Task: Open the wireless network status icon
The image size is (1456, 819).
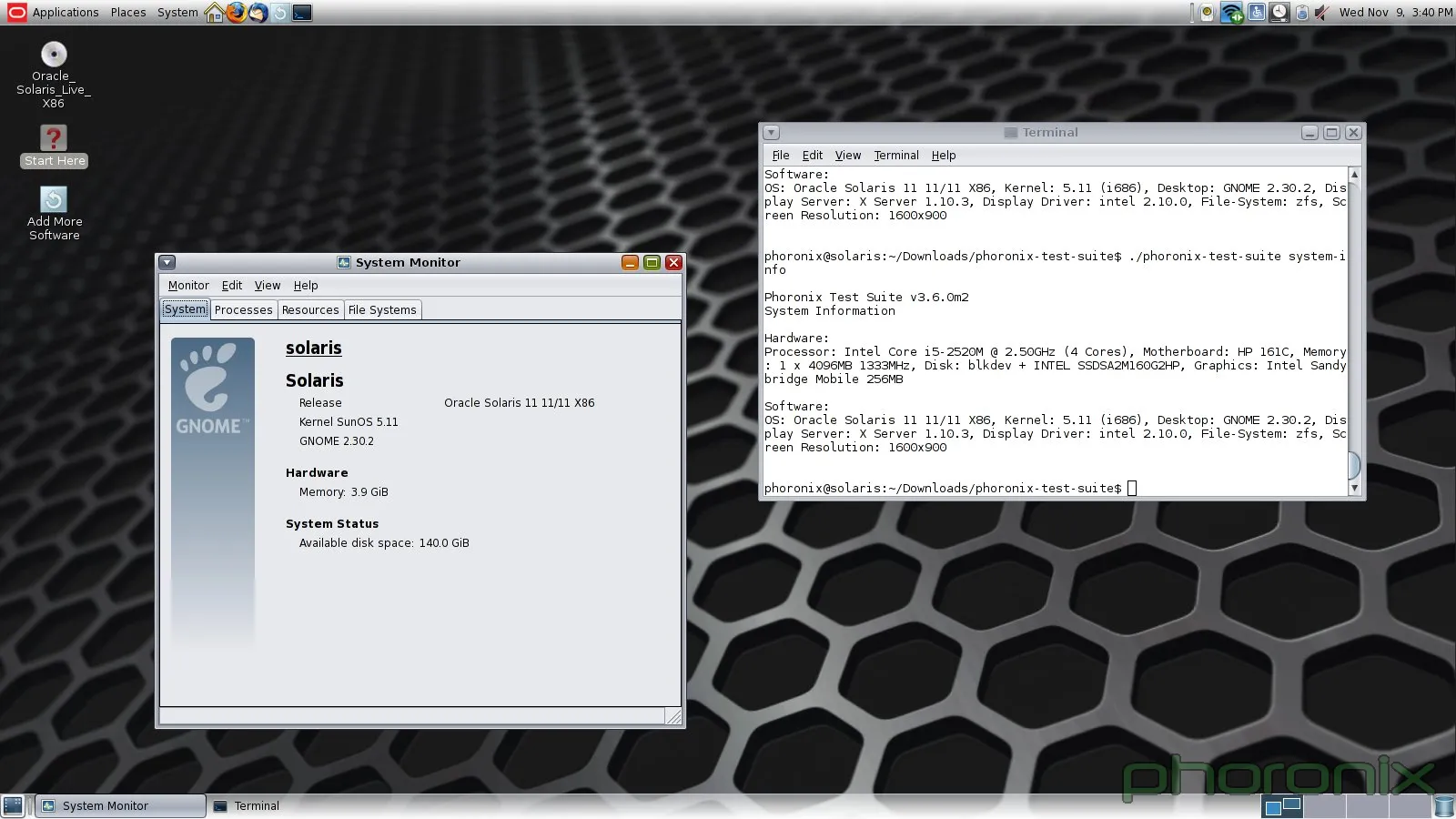Action: point(1231,13)
